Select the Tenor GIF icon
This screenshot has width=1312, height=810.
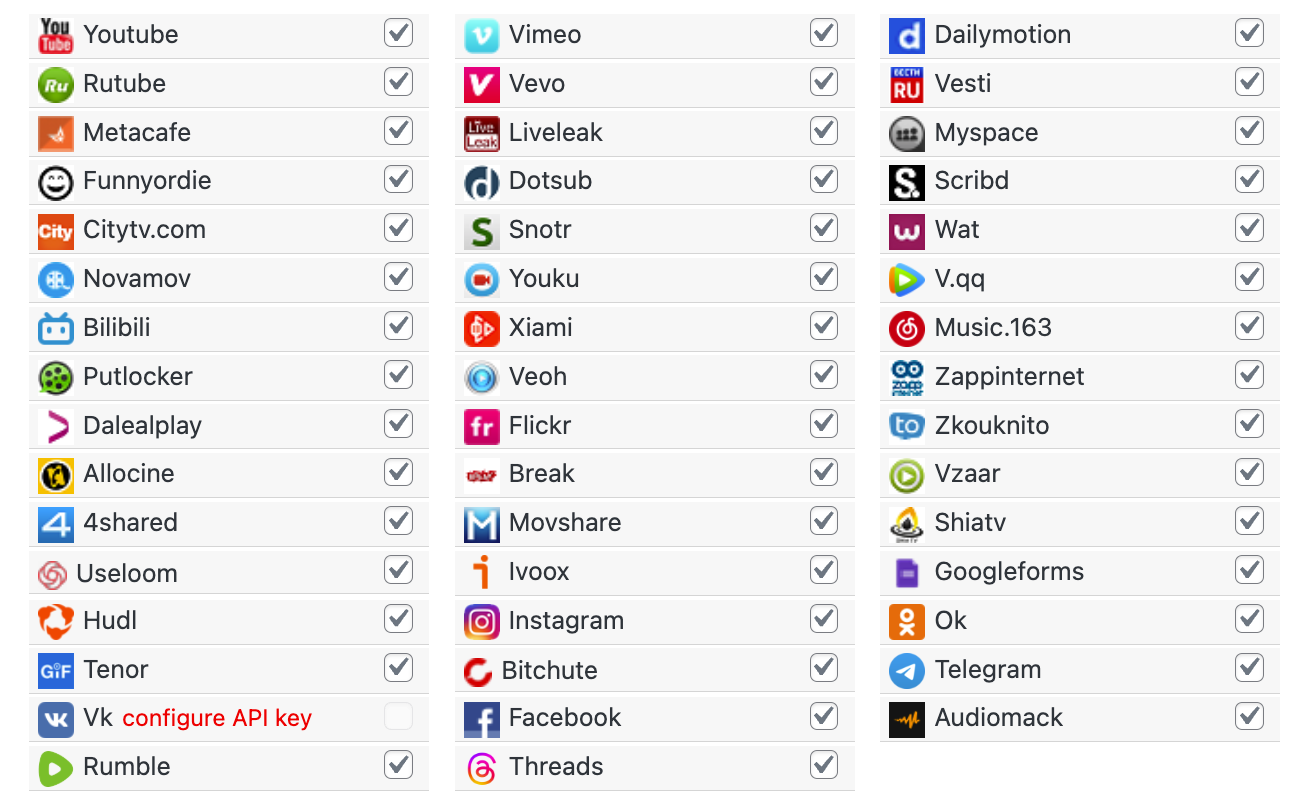pyautogui.click(x=55, y=670)
